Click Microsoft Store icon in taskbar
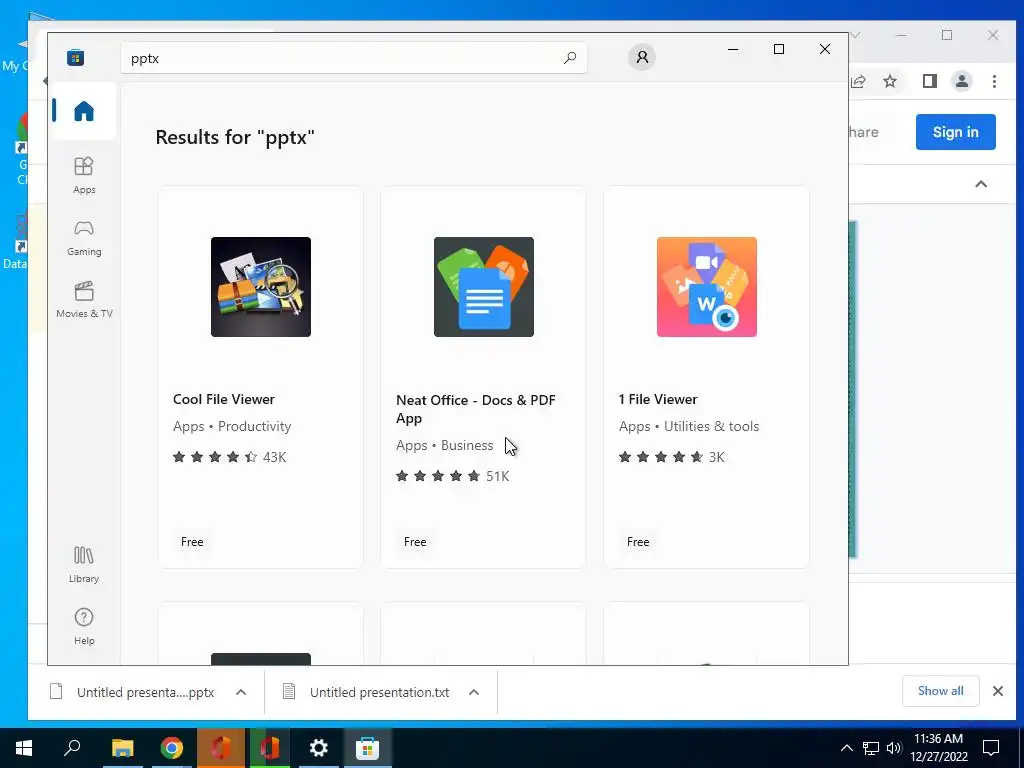 tap(368, 748)
